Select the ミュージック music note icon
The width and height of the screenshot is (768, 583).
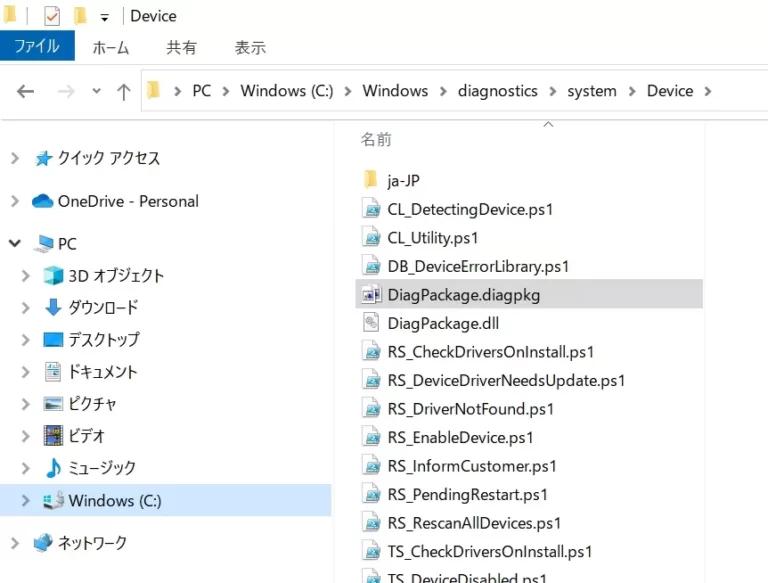pos(53,468)
